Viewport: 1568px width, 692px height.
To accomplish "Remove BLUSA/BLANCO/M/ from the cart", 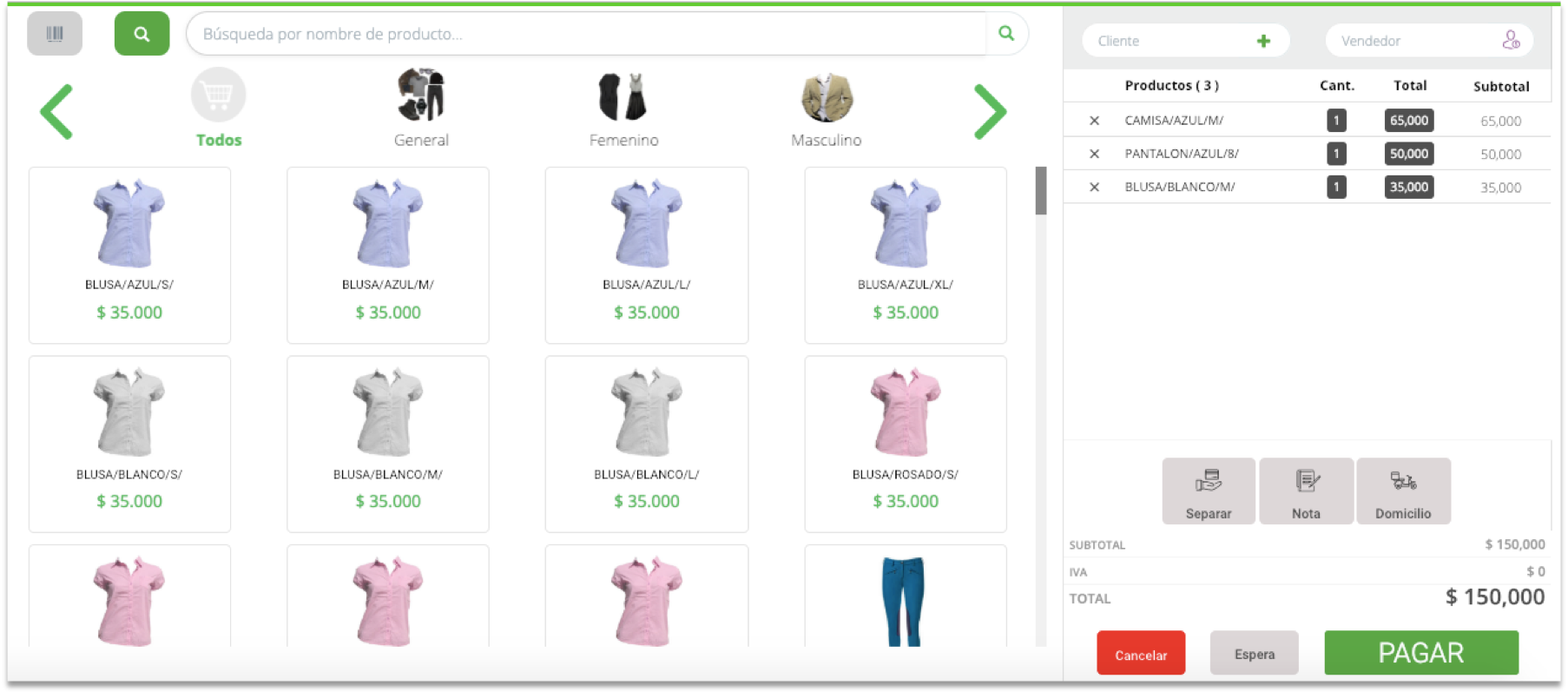I will point(1094,187).
